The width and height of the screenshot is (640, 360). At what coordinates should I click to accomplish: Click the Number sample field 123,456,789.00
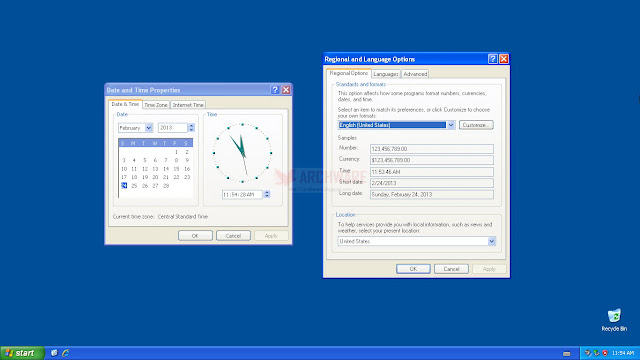pos(432,149)
